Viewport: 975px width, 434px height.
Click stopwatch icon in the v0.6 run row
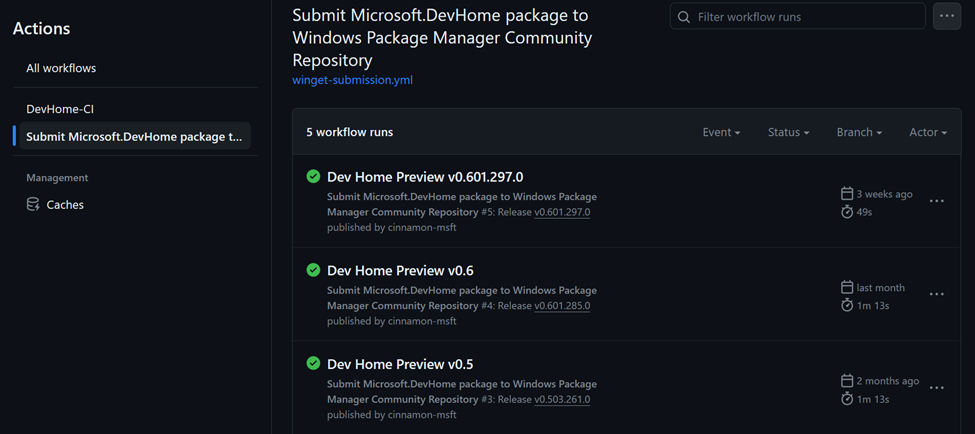846,305
